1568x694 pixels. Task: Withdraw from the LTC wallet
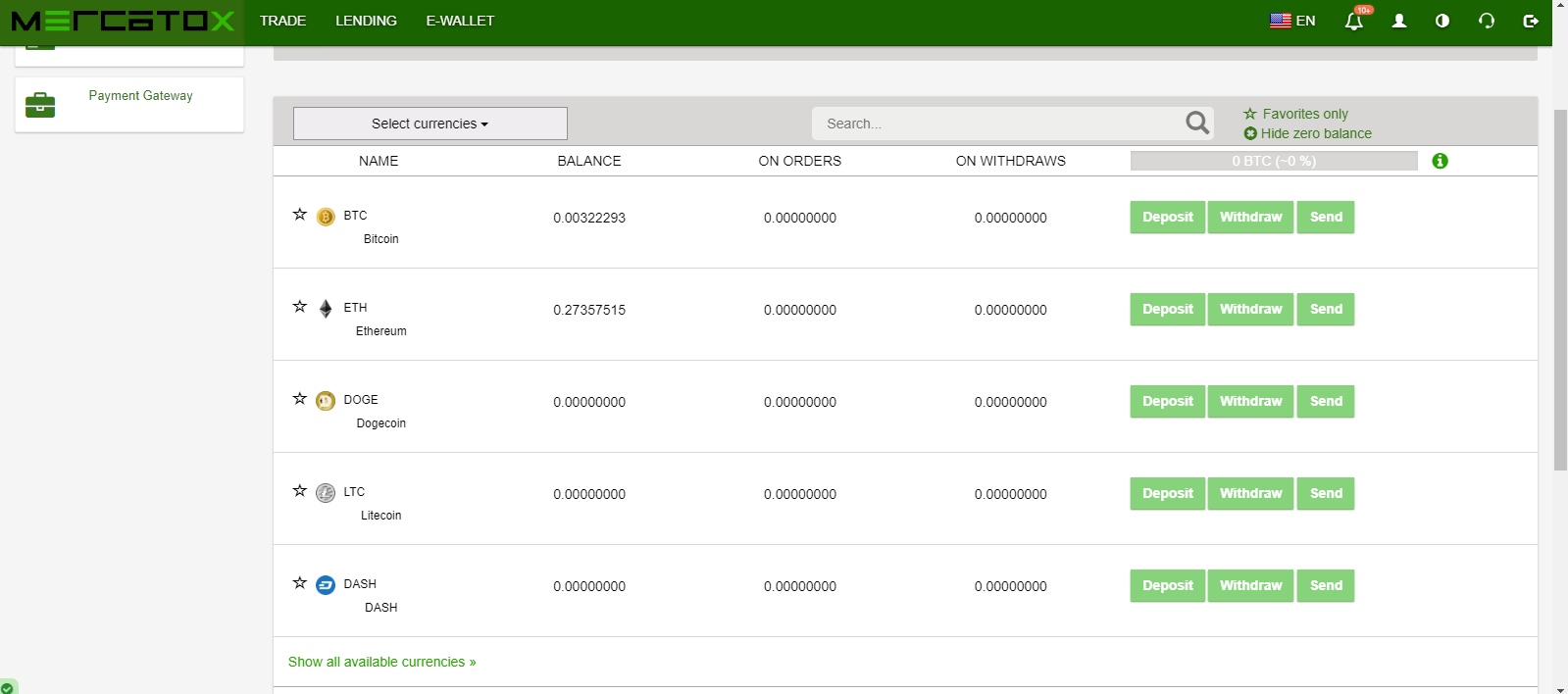tap(1250, 493)
